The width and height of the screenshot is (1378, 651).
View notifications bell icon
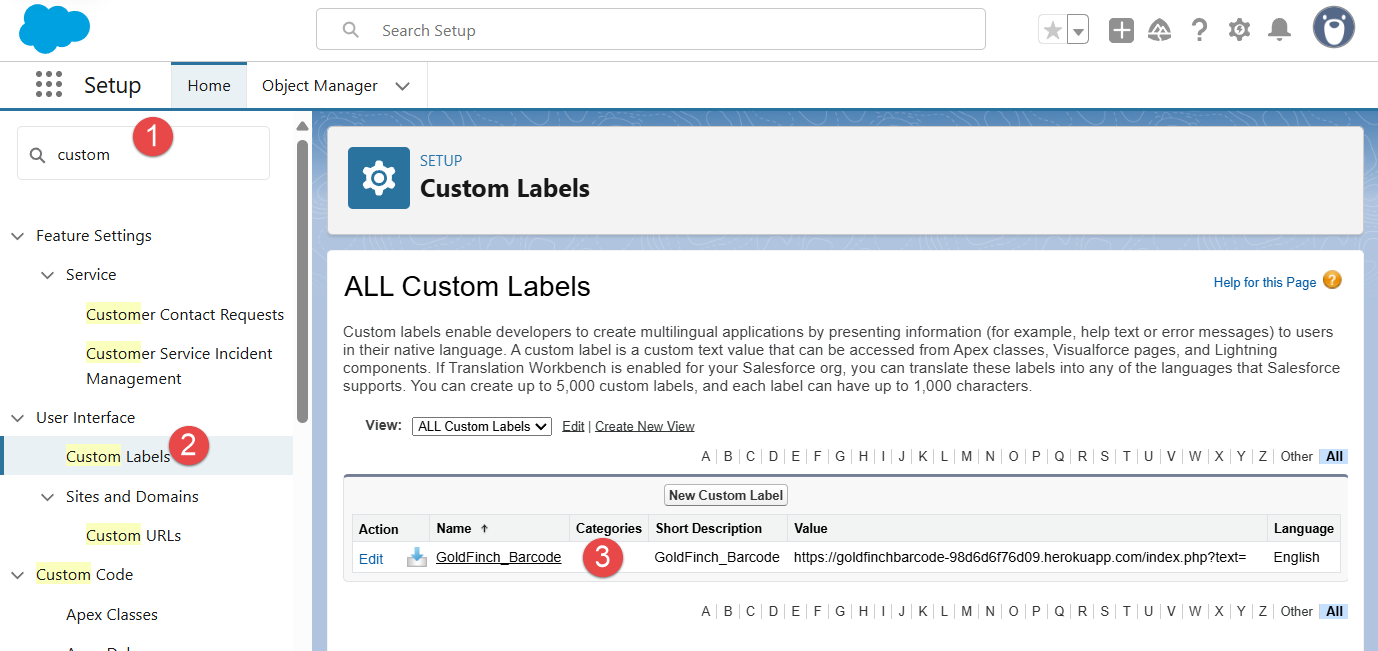[1279, 30]
